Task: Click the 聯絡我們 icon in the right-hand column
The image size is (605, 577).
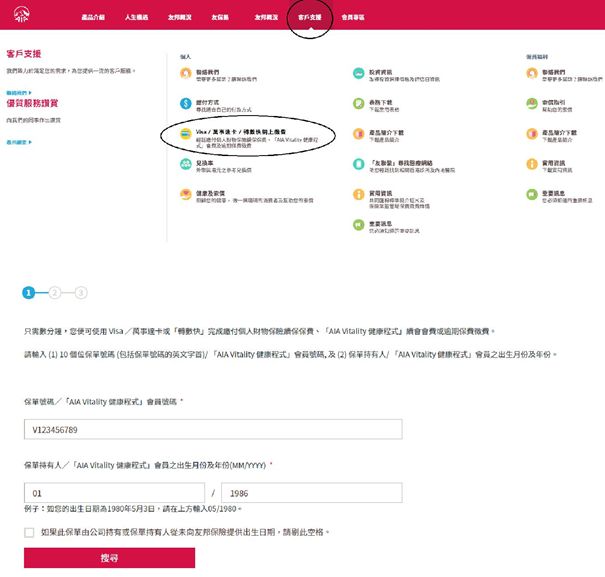Action: coord(532,73)
